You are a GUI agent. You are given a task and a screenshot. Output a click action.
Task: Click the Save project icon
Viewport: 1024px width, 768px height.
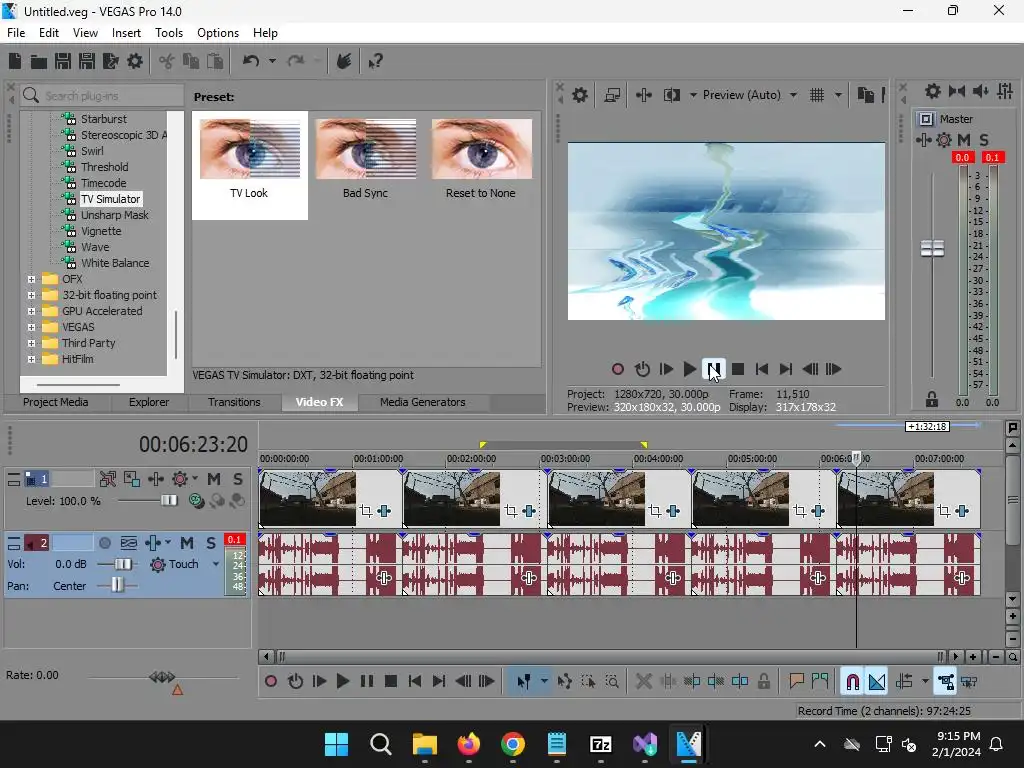pyautogui.click(x=63, y=61)
